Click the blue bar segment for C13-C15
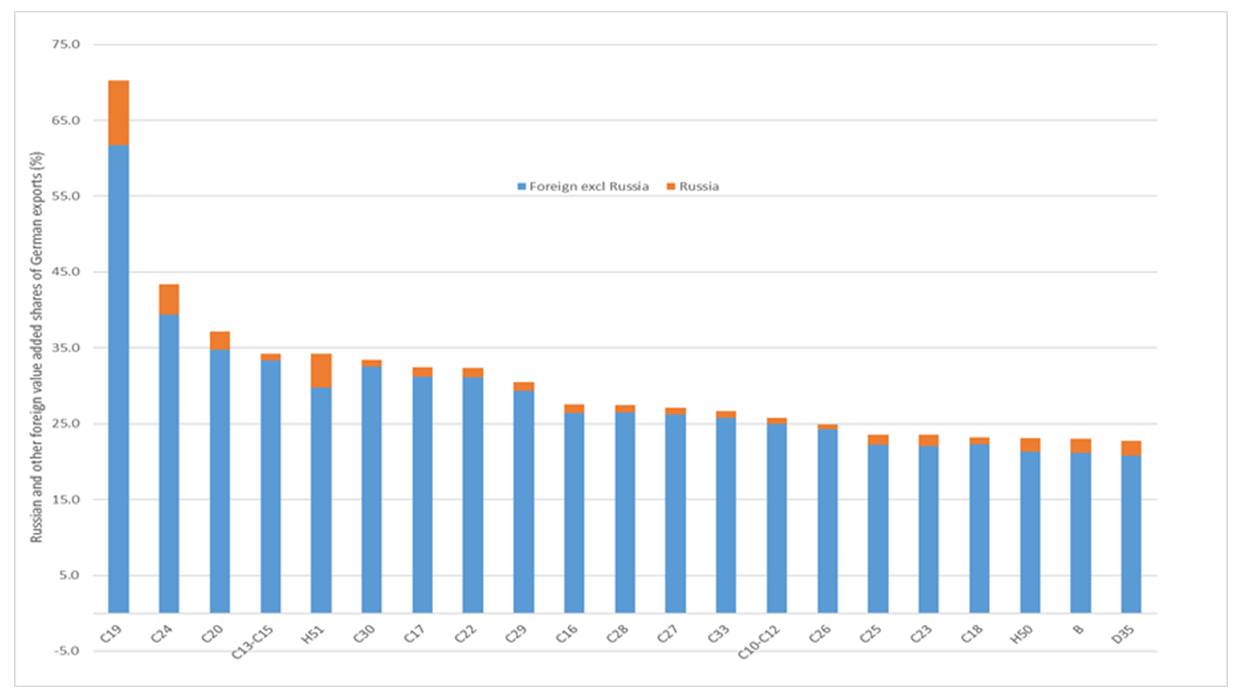The image size is (1245, 694). point(270,487)
